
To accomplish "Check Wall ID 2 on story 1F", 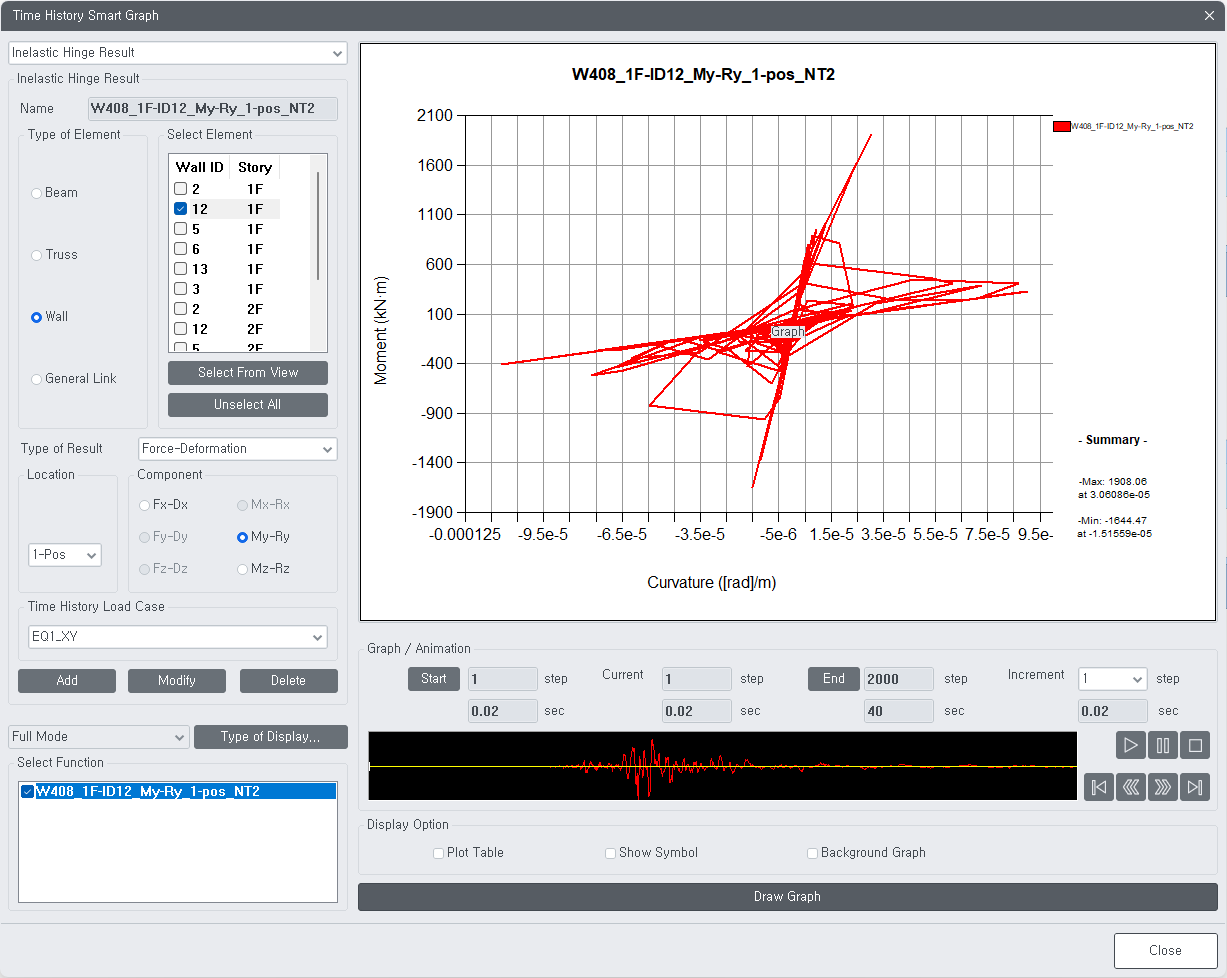I will [180, 189].
